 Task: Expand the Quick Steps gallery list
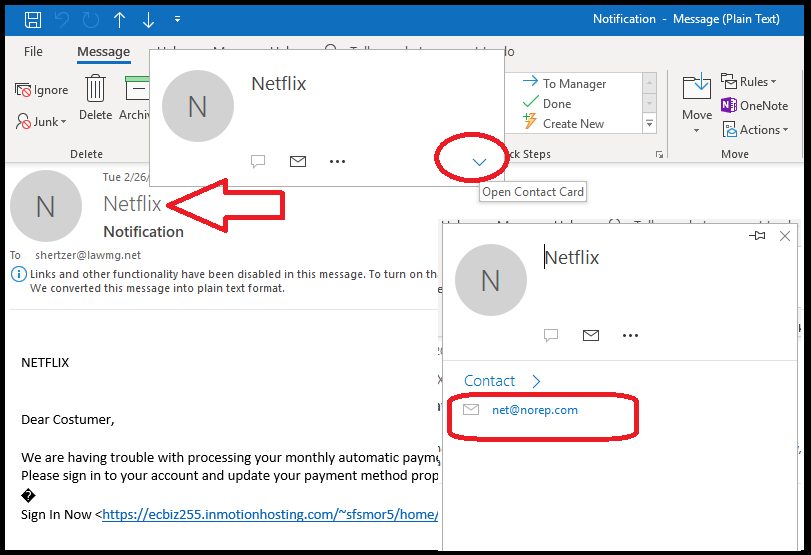(x=649, y=123)
